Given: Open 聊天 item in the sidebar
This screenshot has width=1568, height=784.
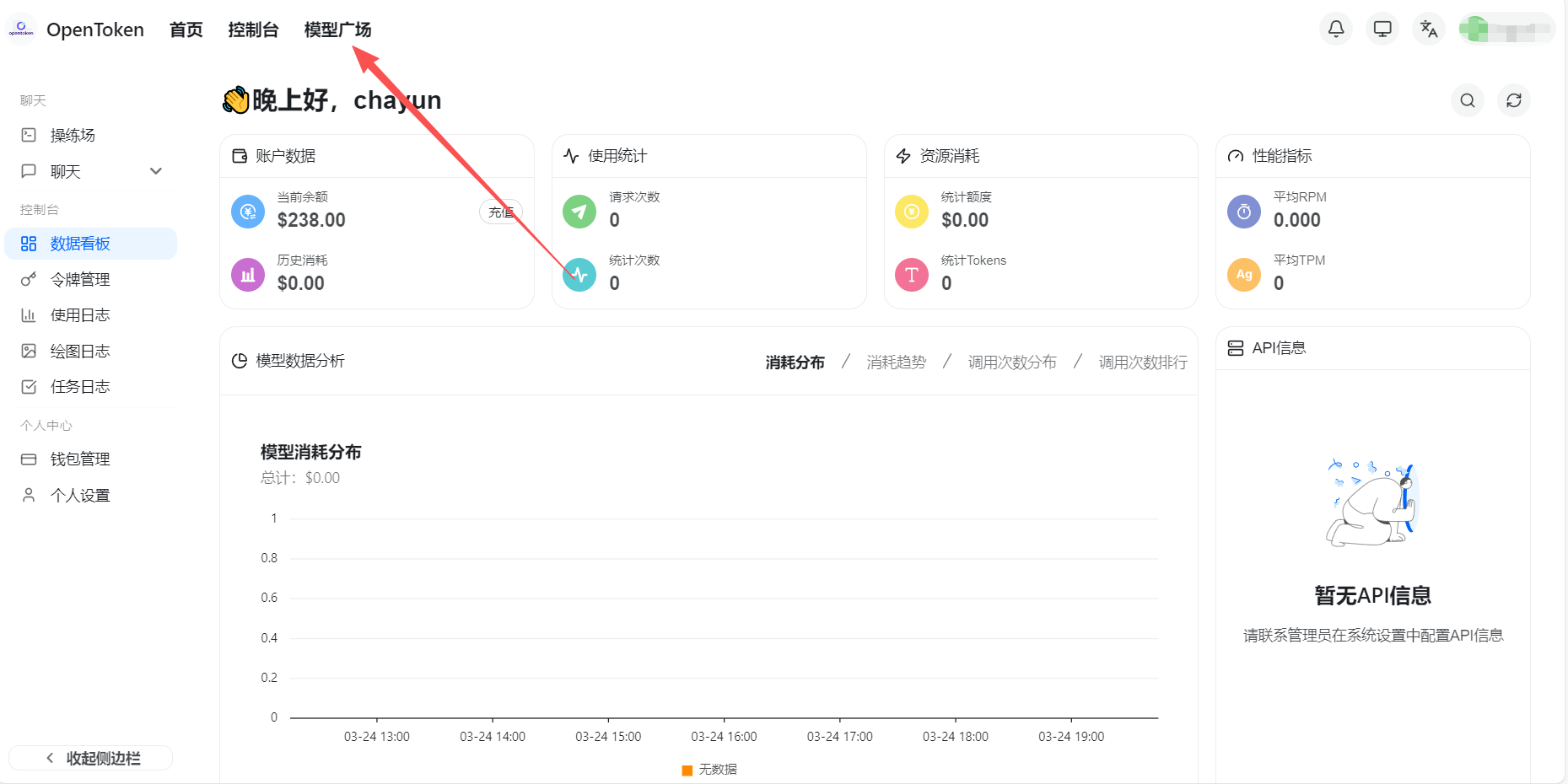Looking at the screenshot, I should tap(91, 171).
